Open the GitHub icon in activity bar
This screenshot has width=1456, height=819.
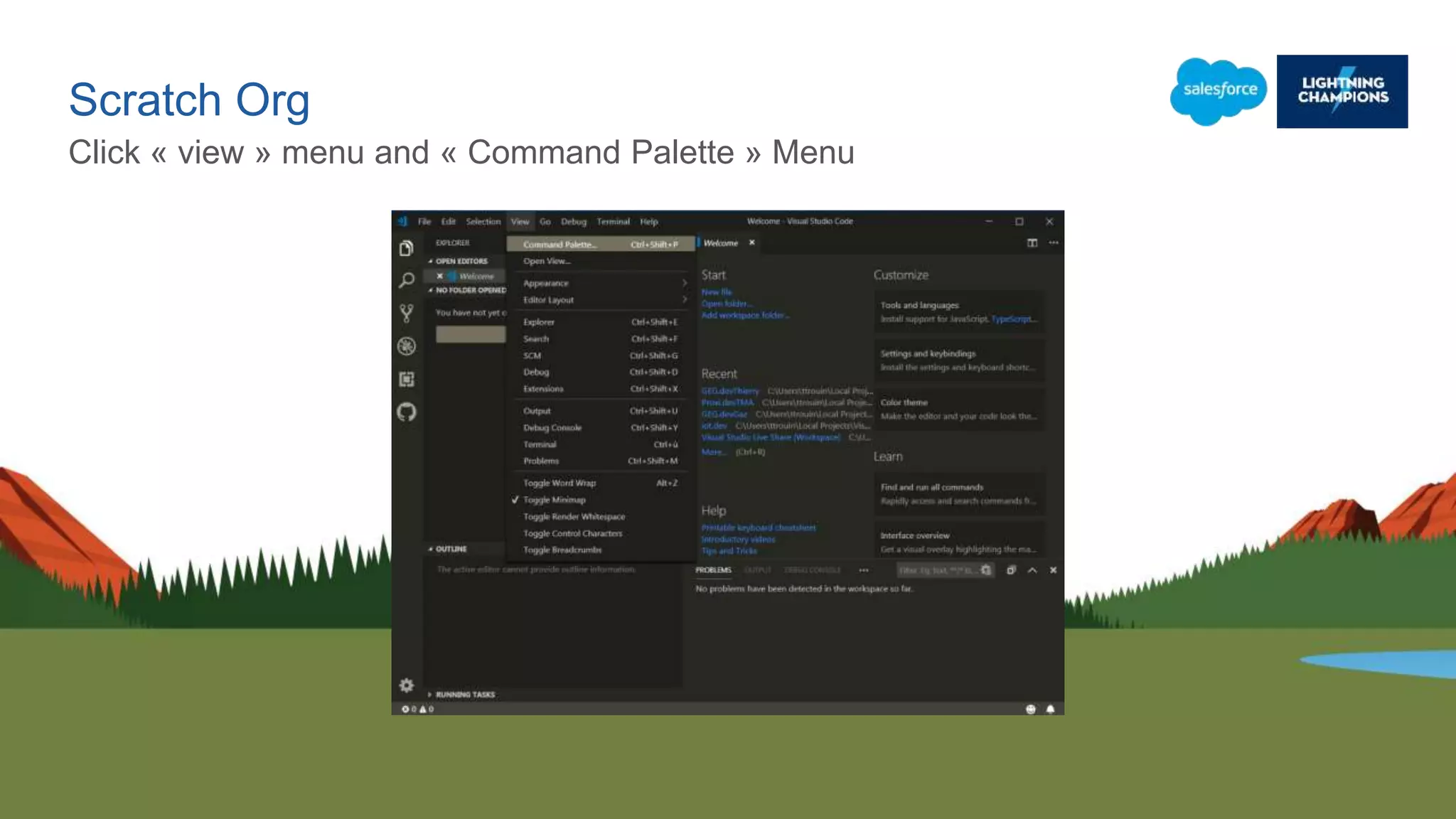pyautogui.click(x=406, y=412)
